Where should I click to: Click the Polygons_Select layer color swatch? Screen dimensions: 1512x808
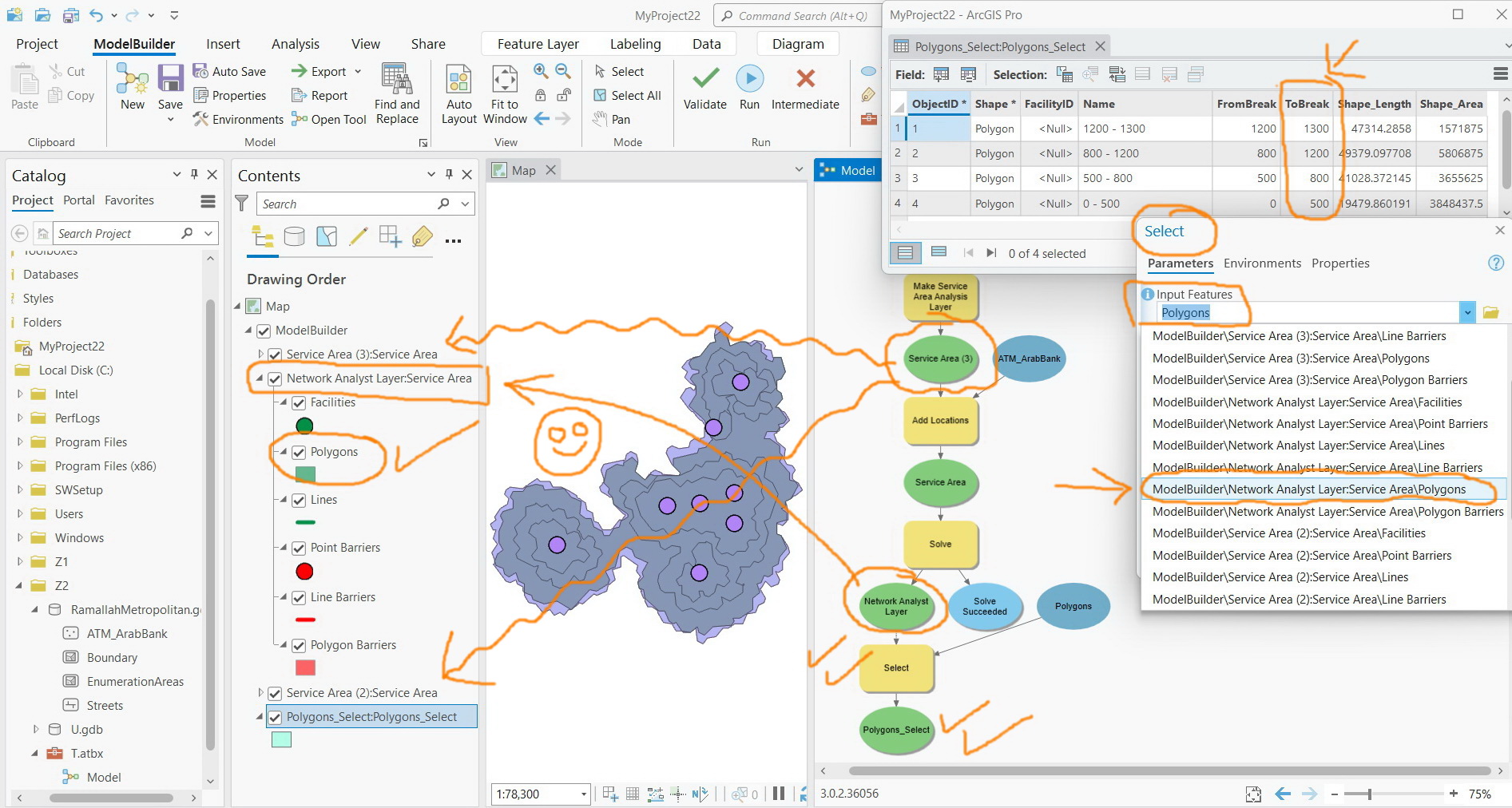coord(281,739)
